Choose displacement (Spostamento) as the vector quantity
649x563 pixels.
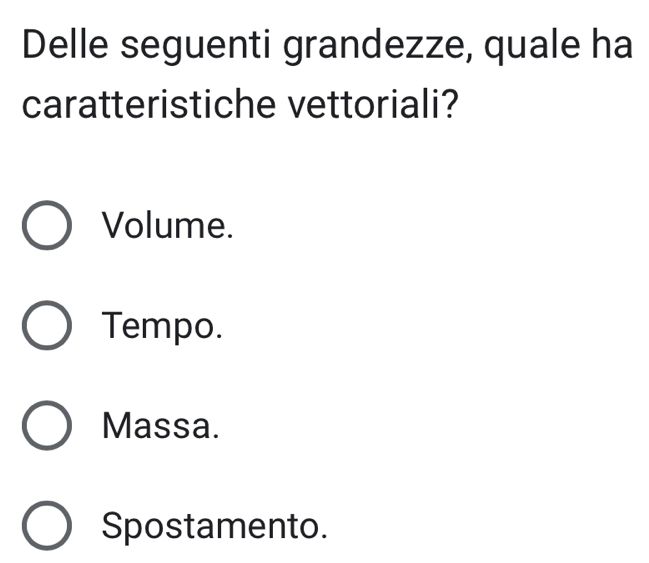point(46,525)
